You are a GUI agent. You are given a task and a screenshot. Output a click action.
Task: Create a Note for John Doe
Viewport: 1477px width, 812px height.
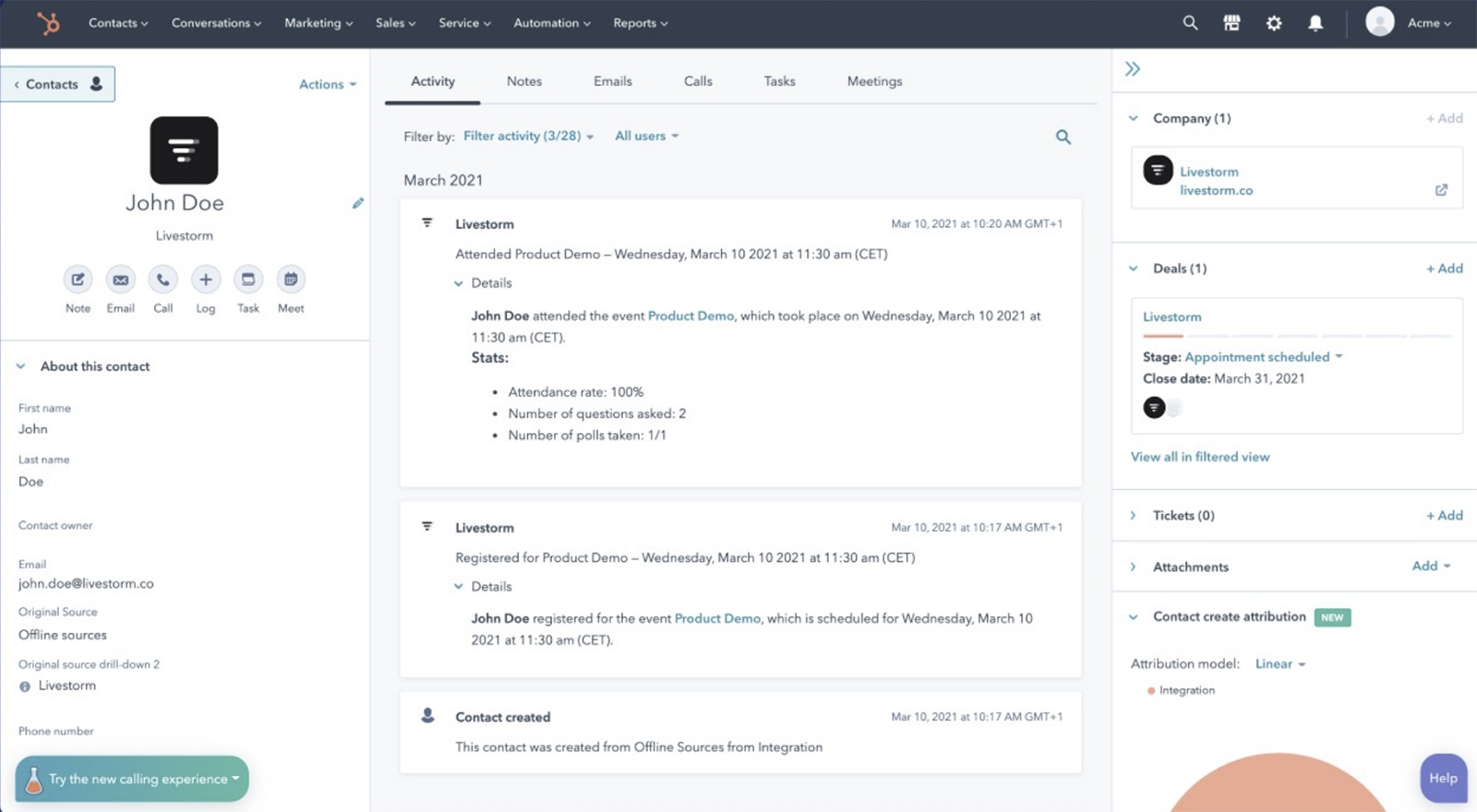tap(78, 280)
